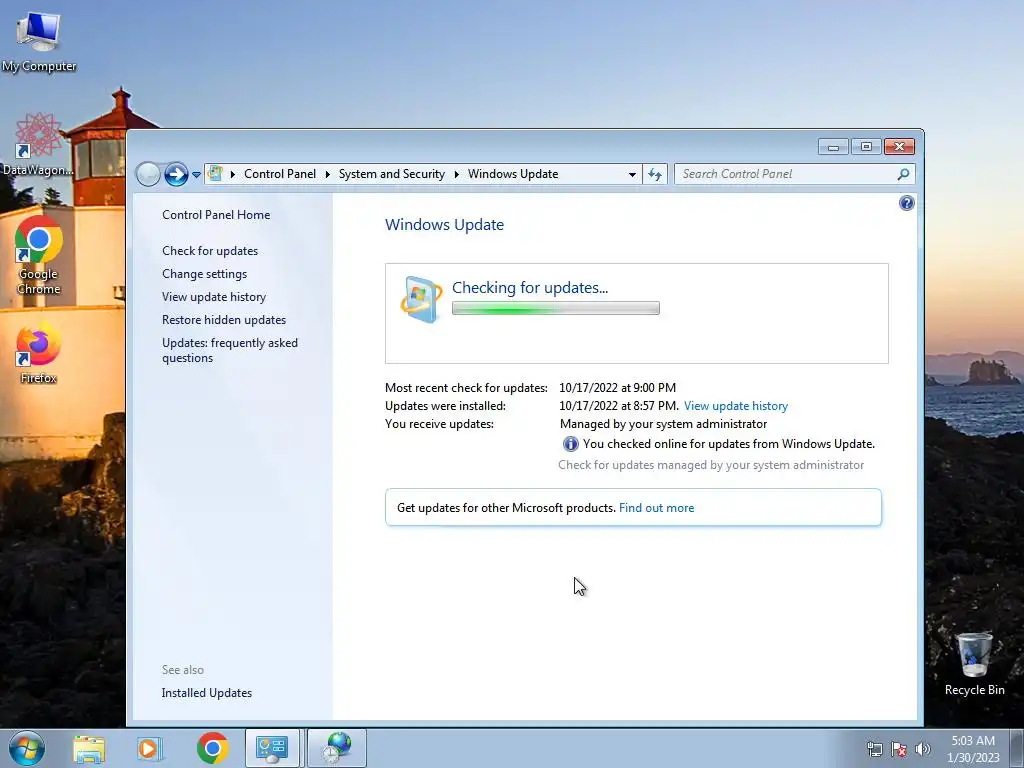Click the blue information icon
The height and width of the screenshot is (768, 1024).
pos(570,444)
